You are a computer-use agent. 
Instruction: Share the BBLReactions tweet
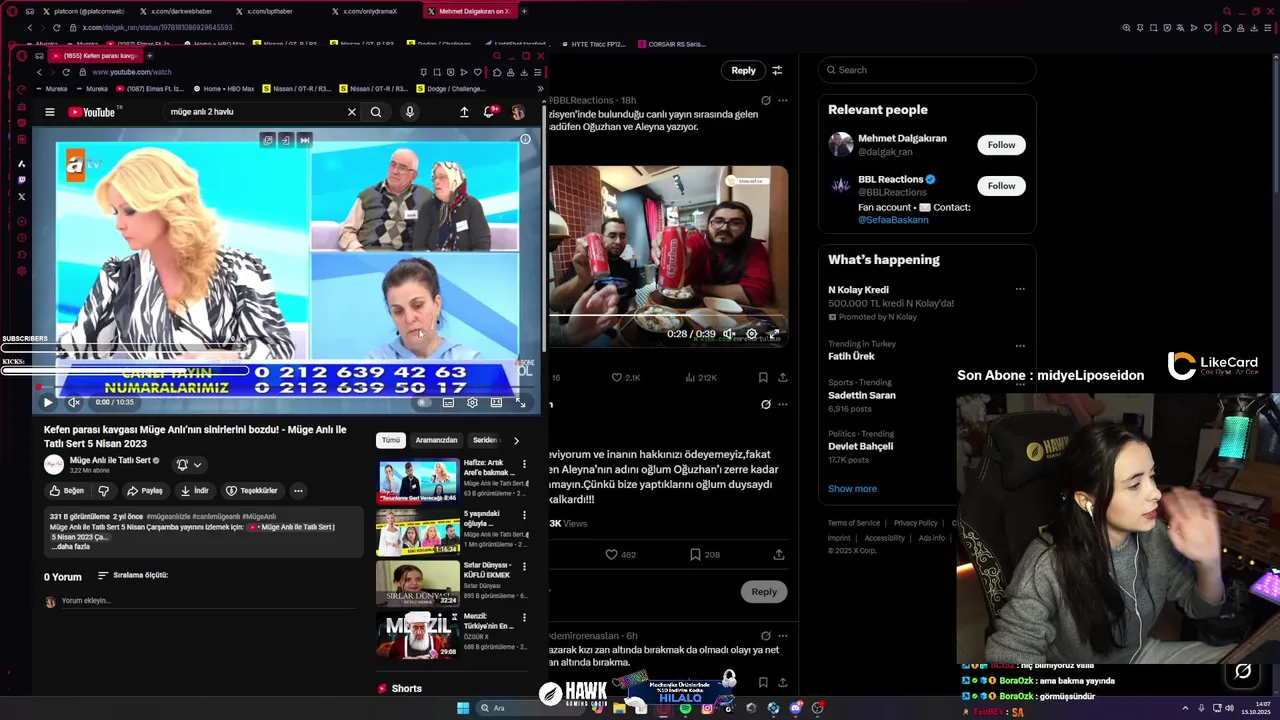pos(782,378)
